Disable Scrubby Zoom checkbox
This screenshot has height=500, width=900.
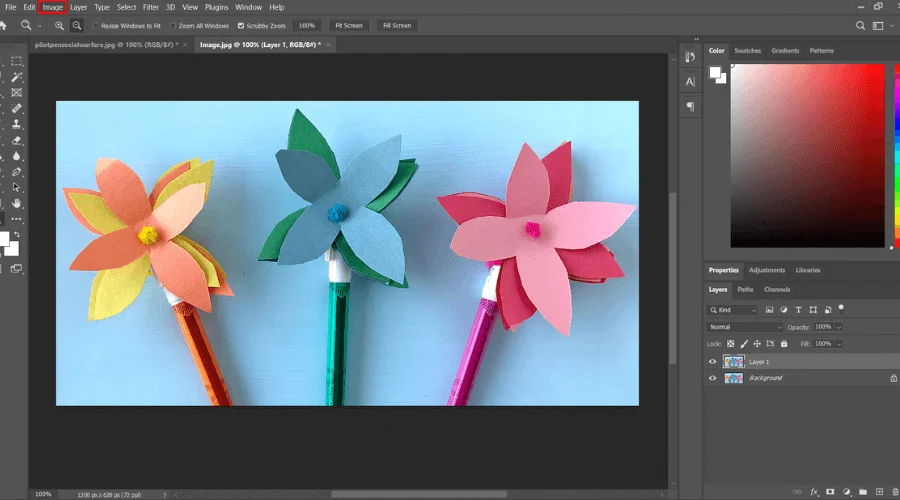coord(241,26)
